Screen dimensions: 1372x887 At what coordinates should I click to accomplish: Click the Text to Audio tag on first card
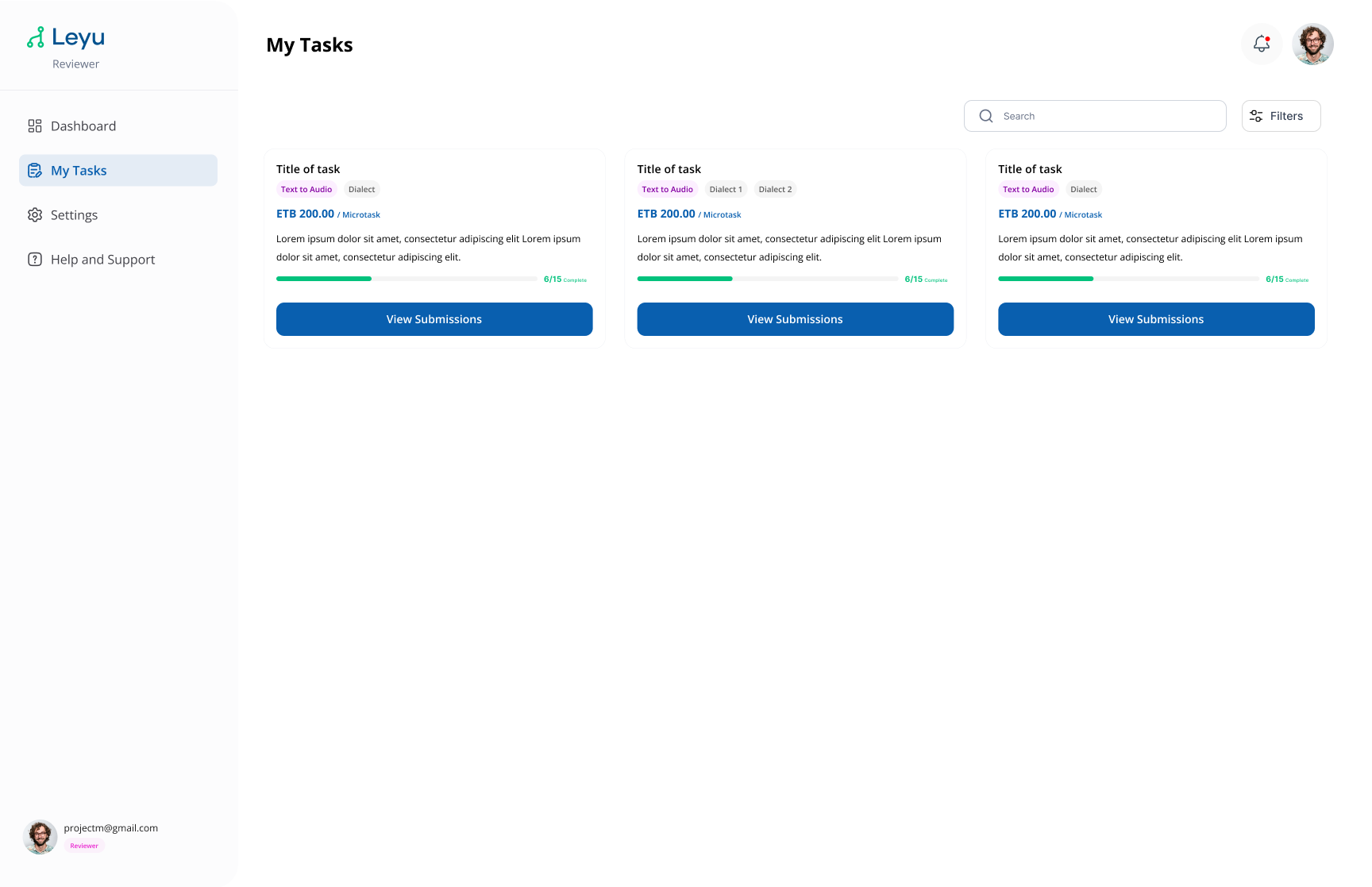click(306, 190)
